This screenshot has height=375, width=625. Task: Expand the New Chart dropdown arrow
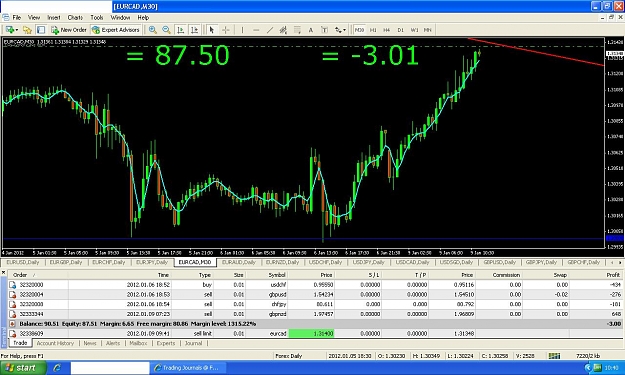coord(17,30)
